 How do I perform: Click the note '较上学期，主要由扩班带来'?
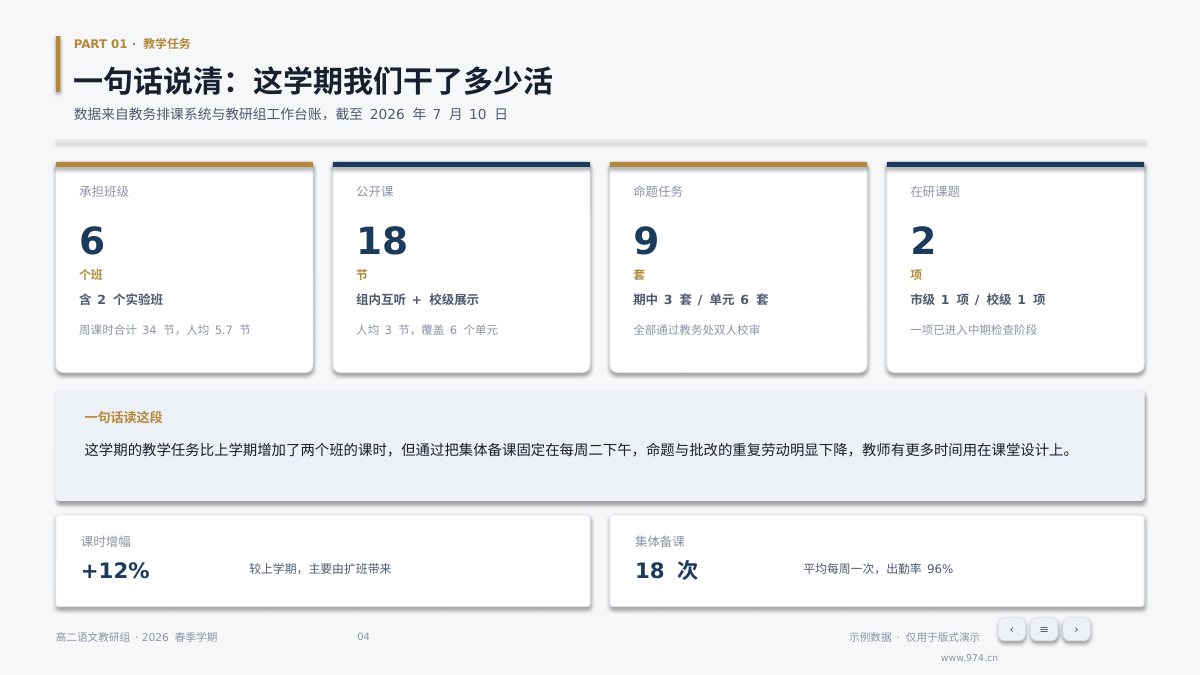[321, 568]
